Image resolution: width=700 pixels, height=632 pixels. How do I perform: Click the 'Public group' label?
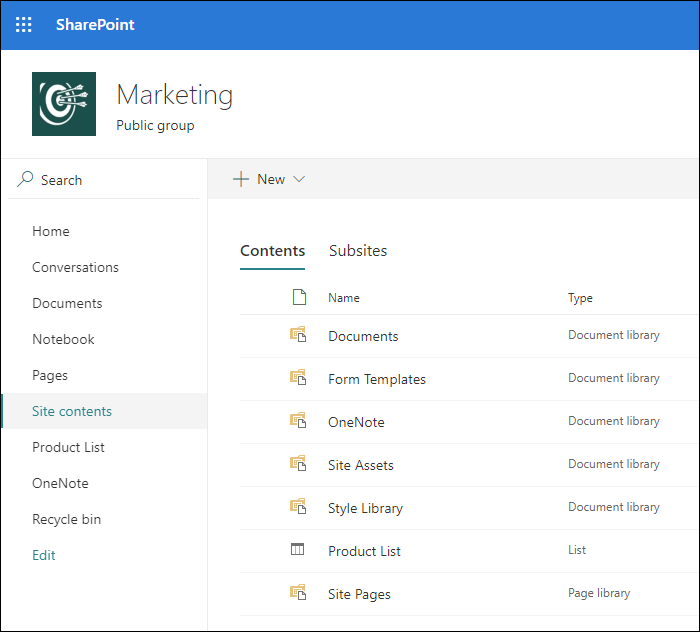coord(155,125)
